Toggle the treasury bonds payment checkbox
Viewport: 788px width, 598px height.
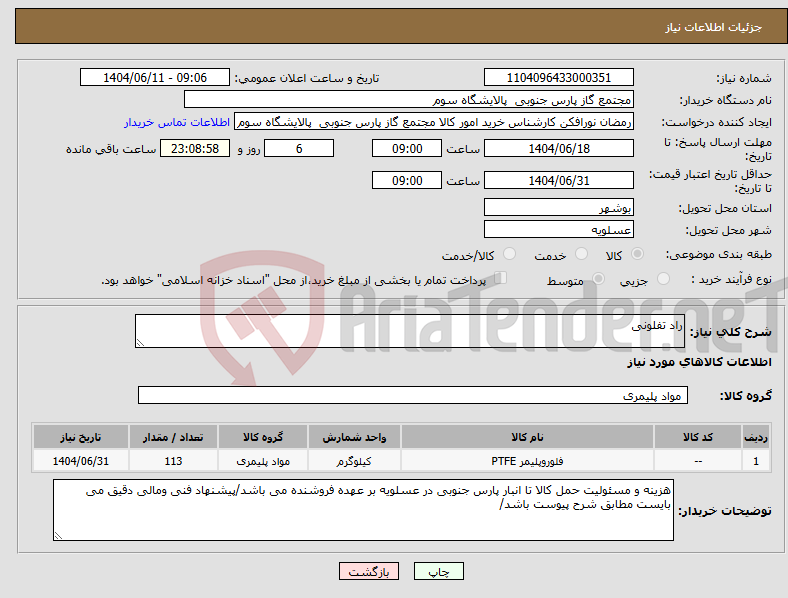(501, 277)
